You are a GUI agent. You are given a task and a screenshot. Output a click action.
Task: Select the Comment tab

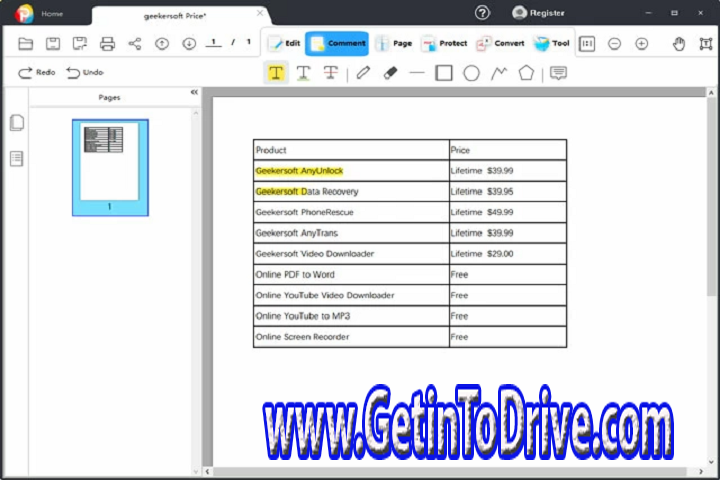(337, 44)
